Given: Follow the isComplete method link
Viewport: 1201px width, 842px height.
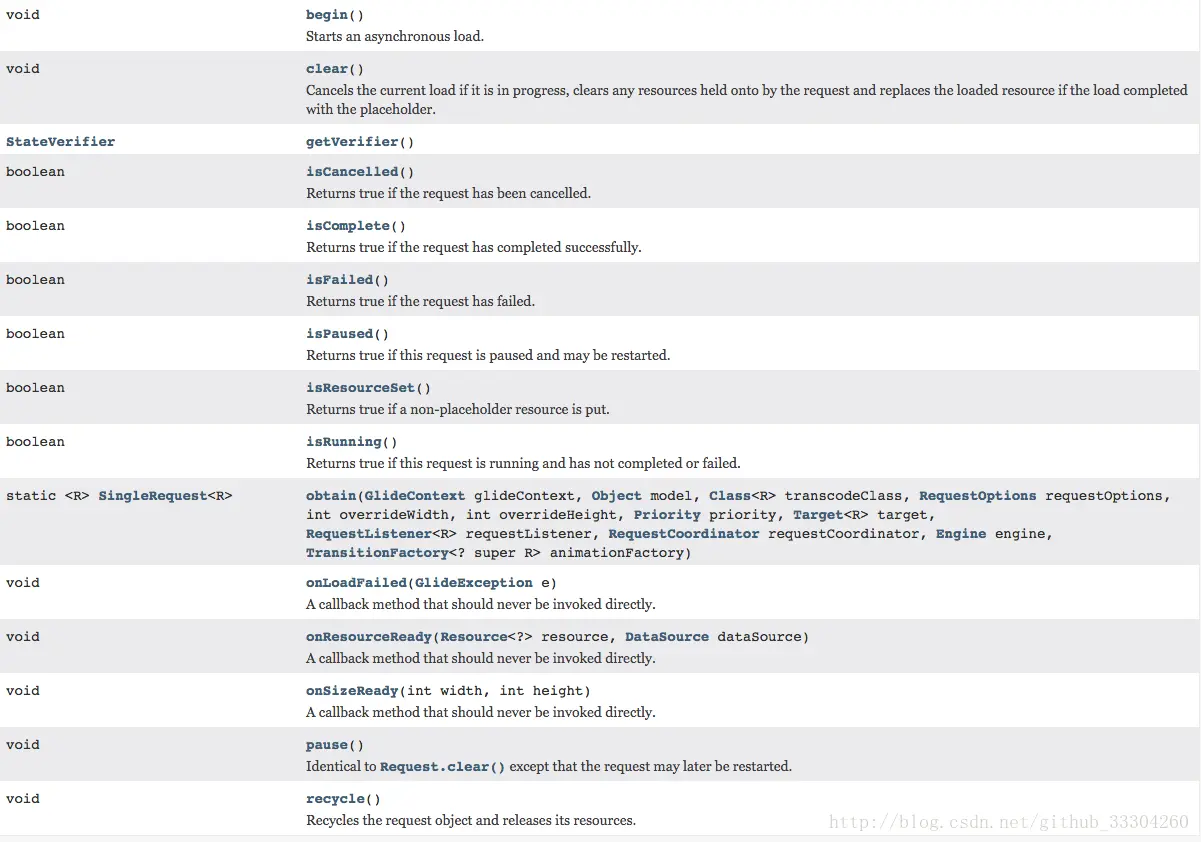Looking at the screenshot, I should pos(348,226).
